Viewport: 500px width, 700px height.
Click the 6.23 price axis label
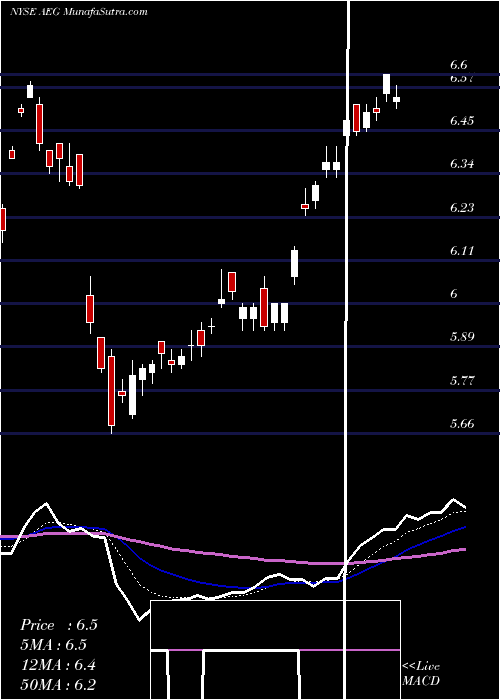(x=462, y=208)
